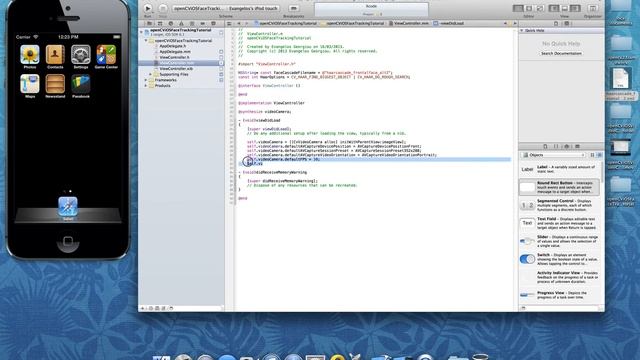Switch the object library to icon grid view
Screen dimensions: 640x360
[x=593, y=155]
